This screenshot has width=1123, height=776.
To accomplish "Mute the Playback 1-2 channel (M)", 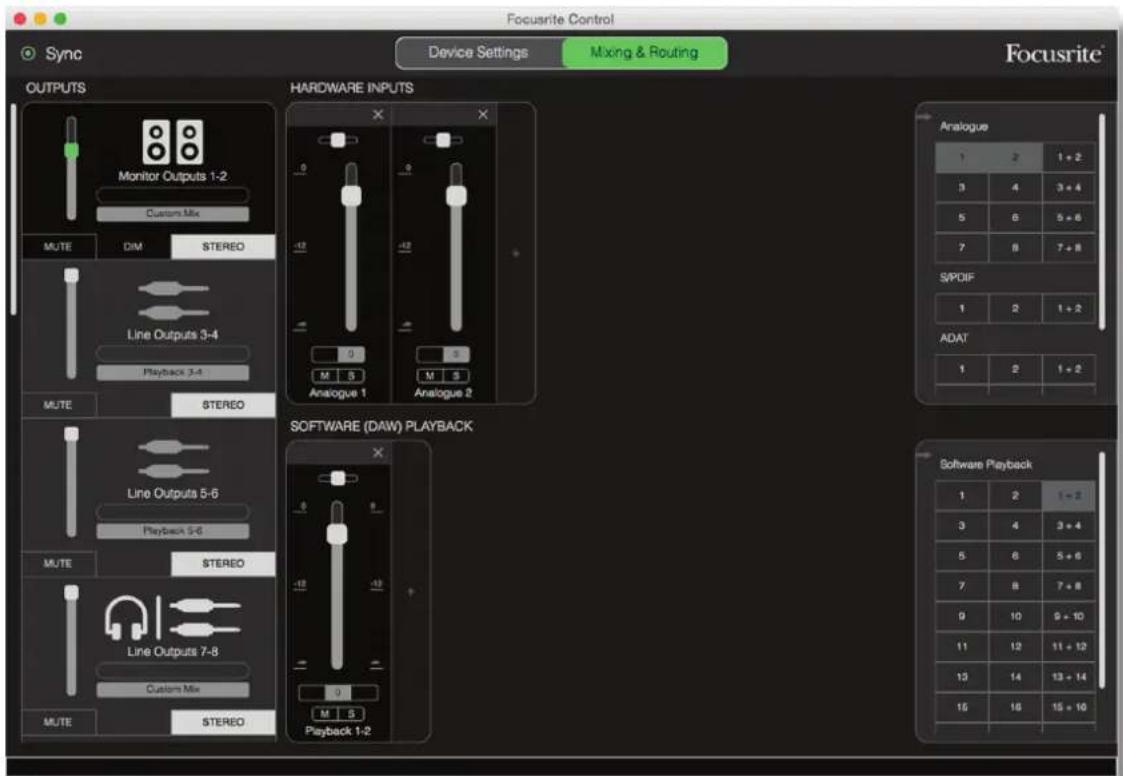I will 325,714.
